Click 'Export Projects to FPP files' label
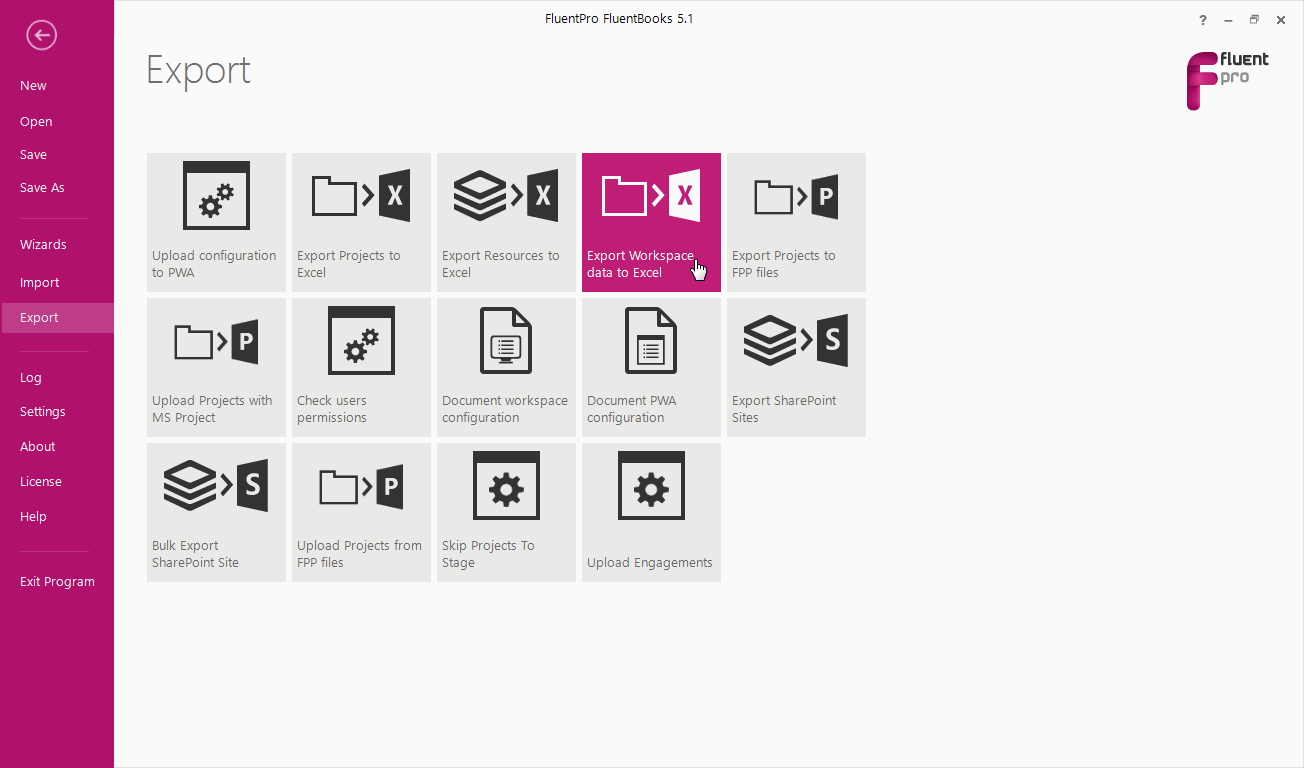This screenshot has height=768, width=1304. point(784,264)
